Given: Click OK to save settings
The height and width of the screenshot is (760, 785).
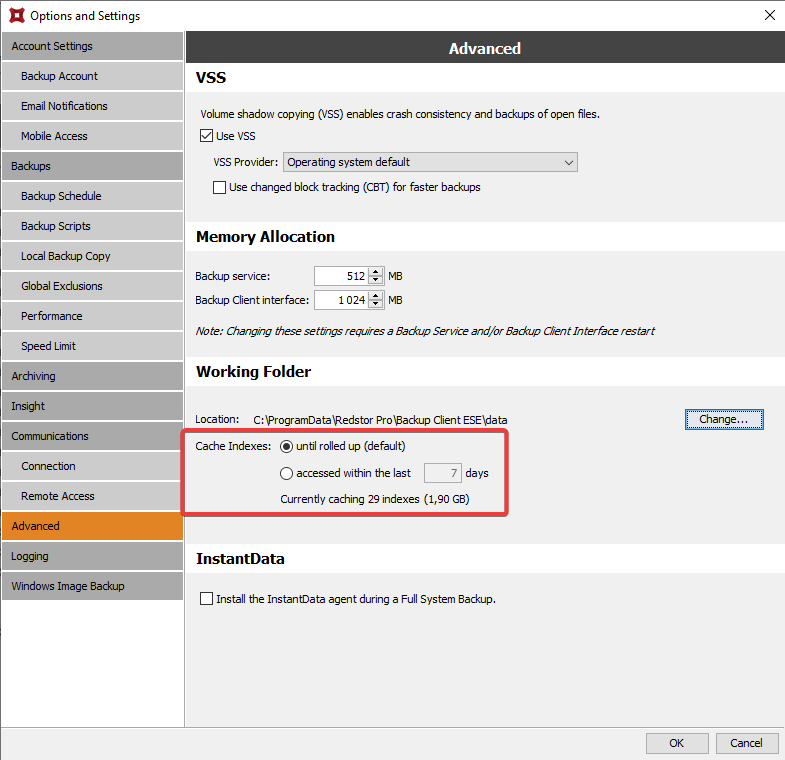Looking at the screenshot, I should pos(677,743).
